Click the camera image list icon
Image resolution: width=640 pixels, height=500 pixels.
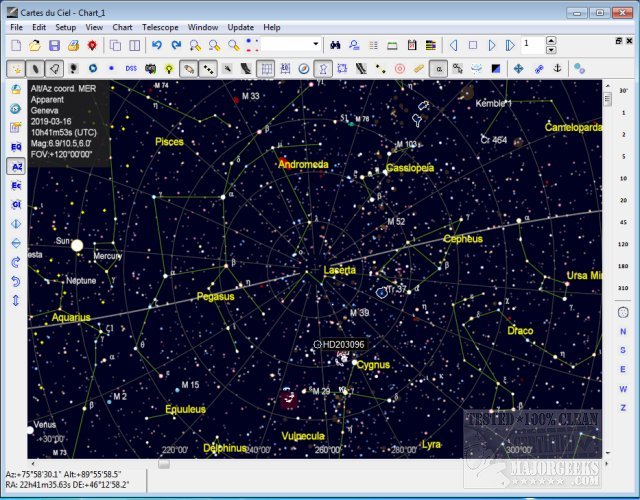pyautogui.click(x=150, y=69)
